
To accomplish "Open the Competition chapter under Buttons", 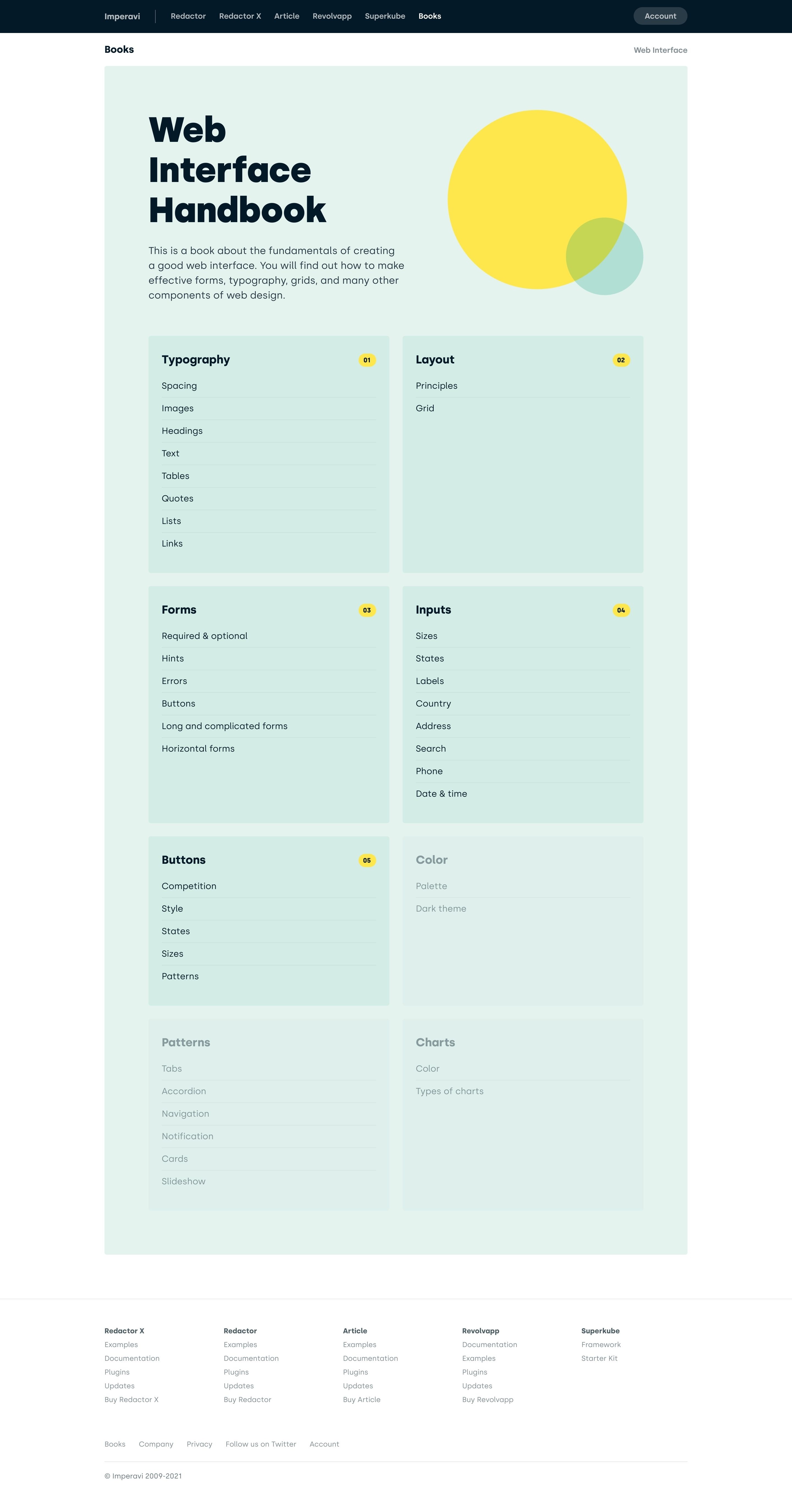I will 188,886.
